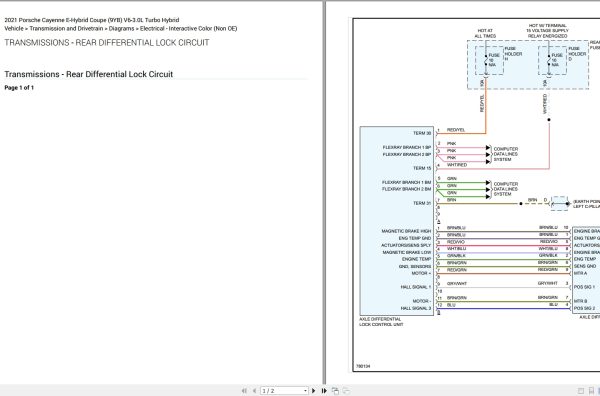Click the FLEXRAY BRANCH 2 BM label
600x396 pixels.
[x=406, y=189]
